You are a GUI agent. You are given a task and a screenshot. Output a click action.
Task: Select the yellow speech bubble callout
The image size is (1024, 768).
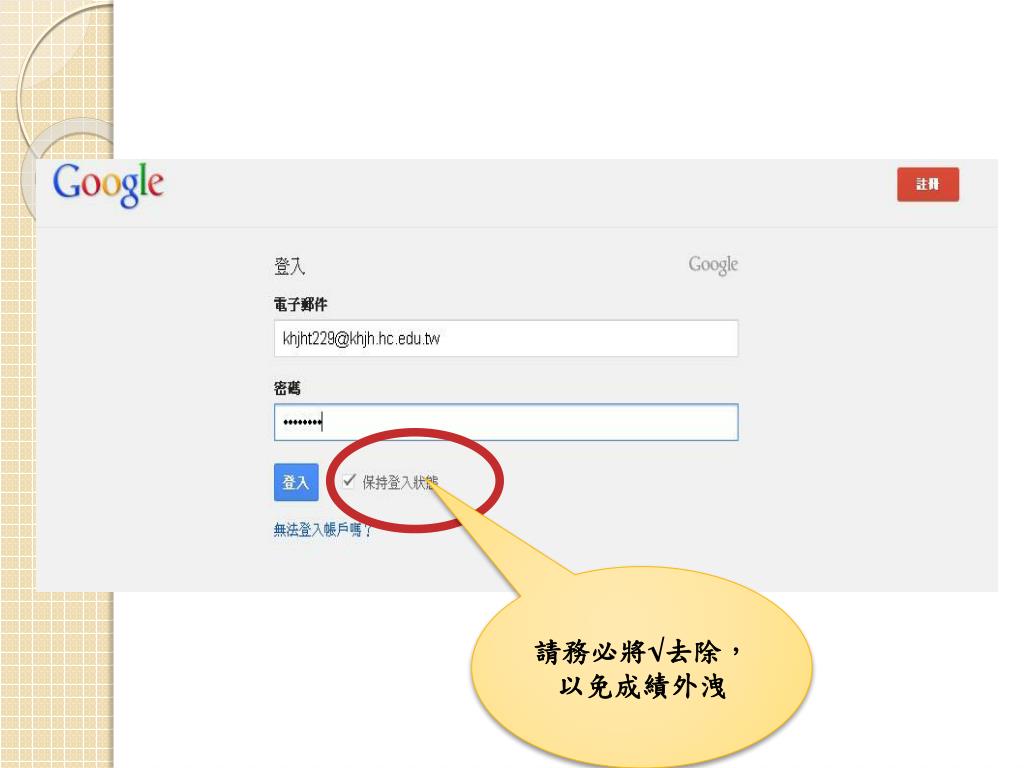point(641,666)
